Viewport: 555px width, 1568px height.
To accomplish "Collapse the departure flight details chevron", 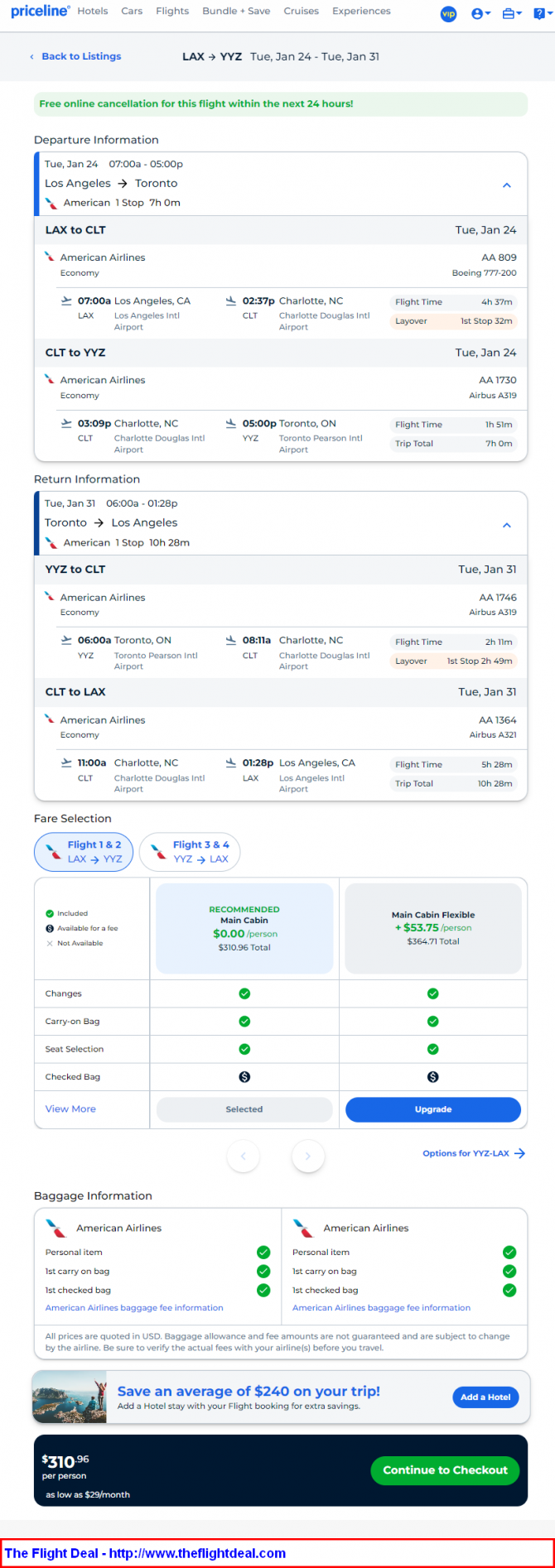I will click(507, 185).
